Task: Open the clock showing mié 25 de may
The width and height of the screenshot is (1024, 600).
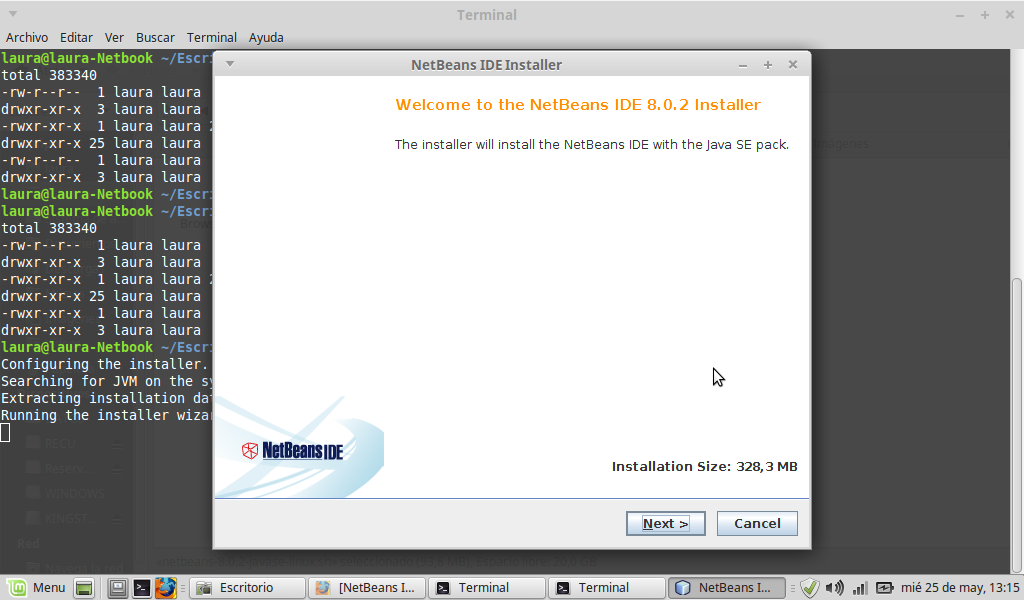Action: click(960, 588)
